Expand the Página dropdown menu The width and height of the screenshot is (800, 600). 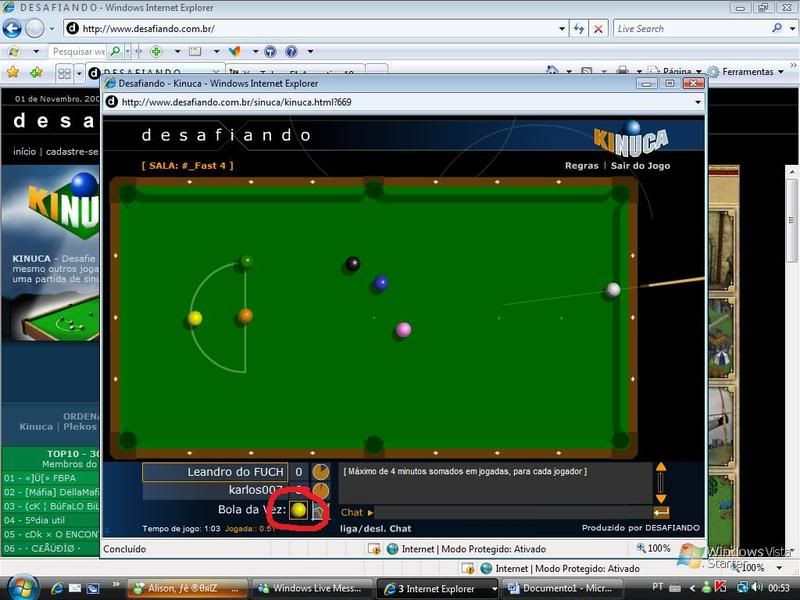[x=681, y=72]
